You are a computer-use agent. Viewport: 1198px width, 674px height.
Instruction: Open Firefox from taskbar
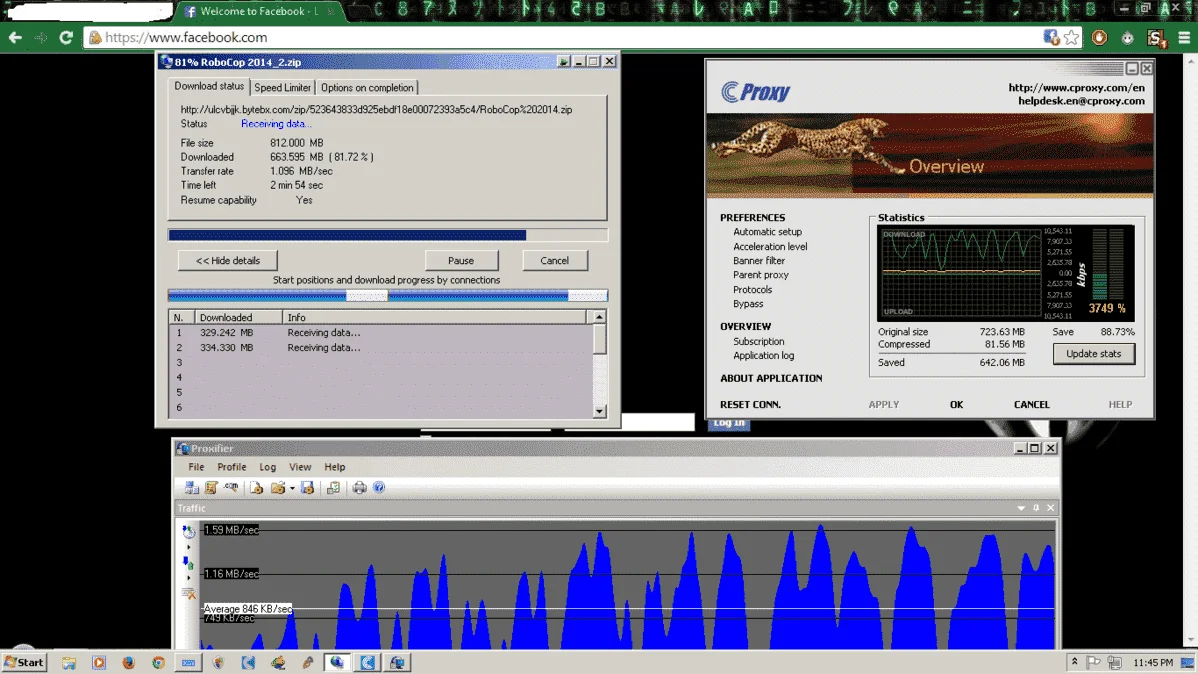(x=128, y=663)
